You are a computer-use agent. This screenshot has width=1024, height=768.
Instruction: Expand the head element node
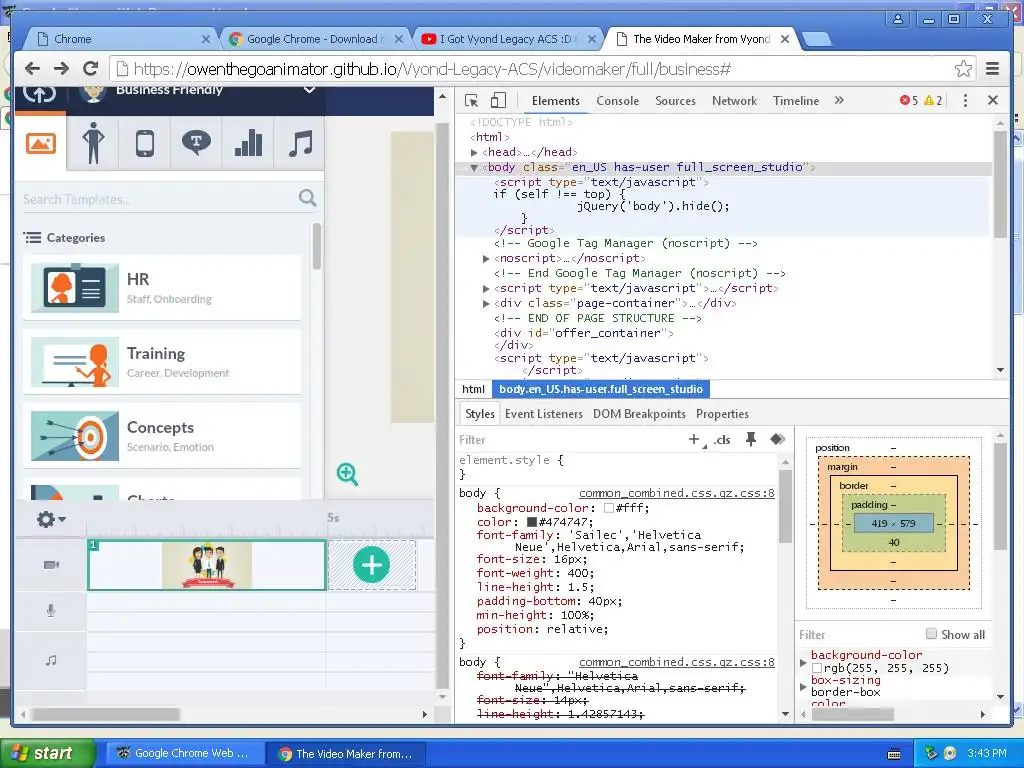[x=475, y=152]
